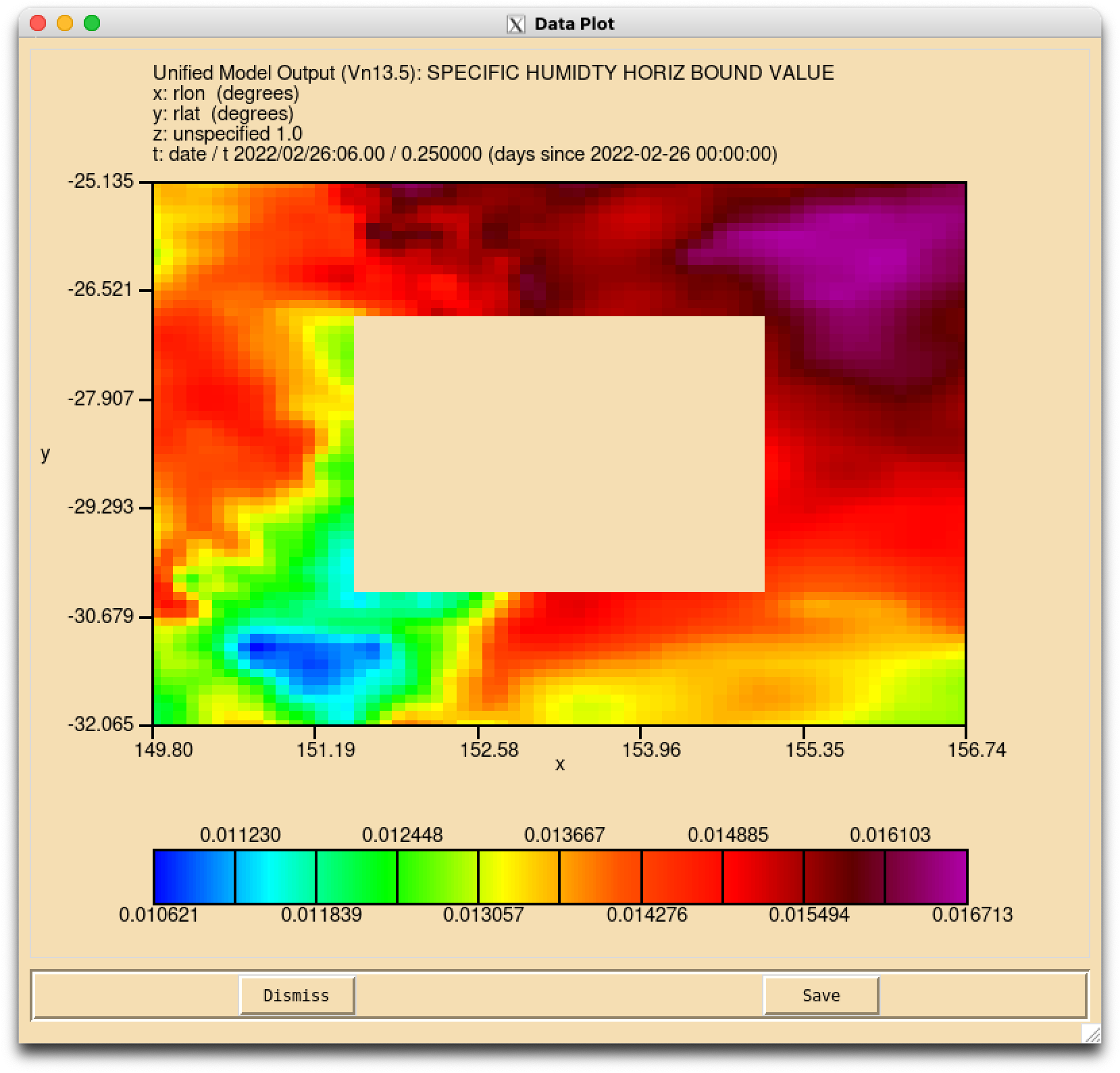Click the 'z: unspecified 1.0' line
Viewport: 1120px width, 1073px height.
pyautogui.click(x=228, y=134)
